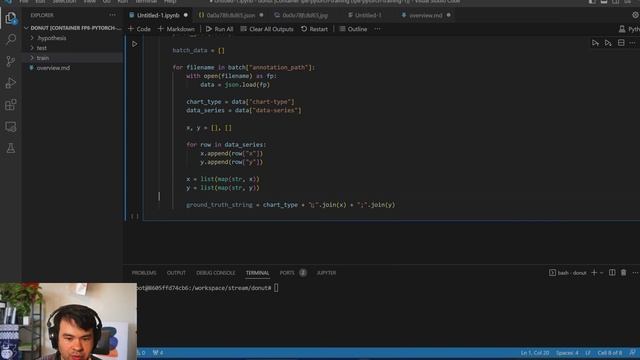
Task: Kill terminal with trash icon
Action: coord(623,272)
